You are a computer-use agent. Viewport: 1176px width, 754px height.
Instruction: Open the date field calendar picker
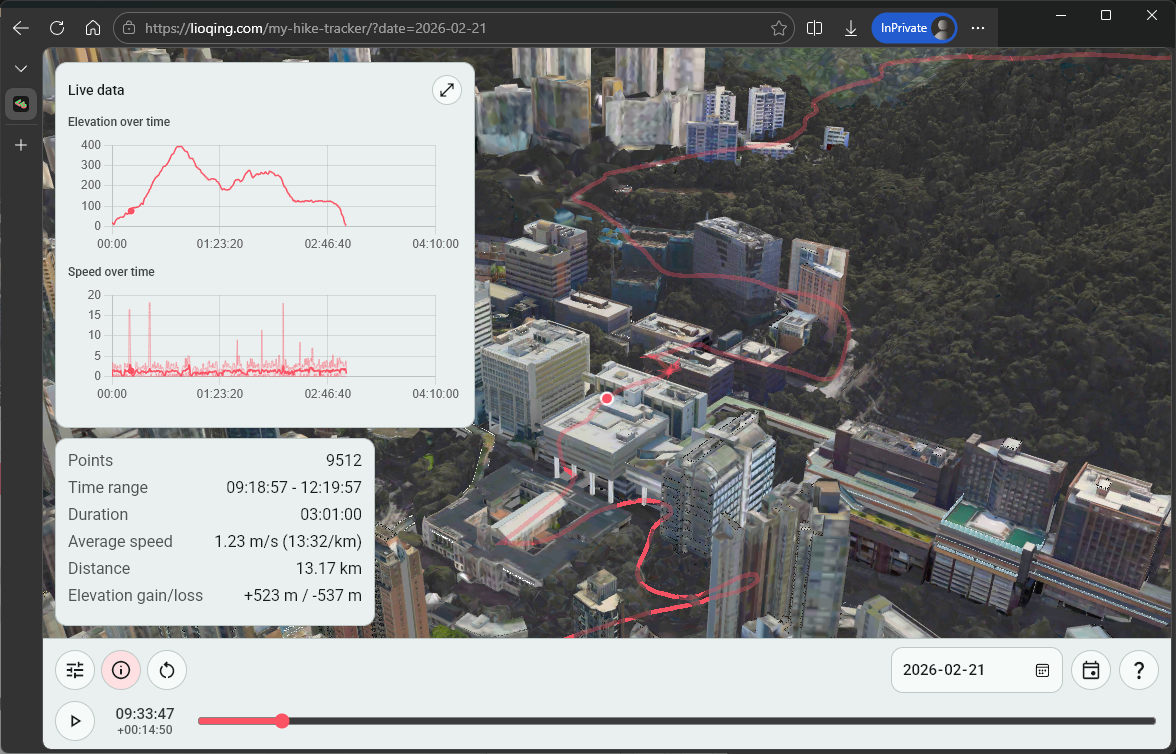click(x=1042, y=670)
